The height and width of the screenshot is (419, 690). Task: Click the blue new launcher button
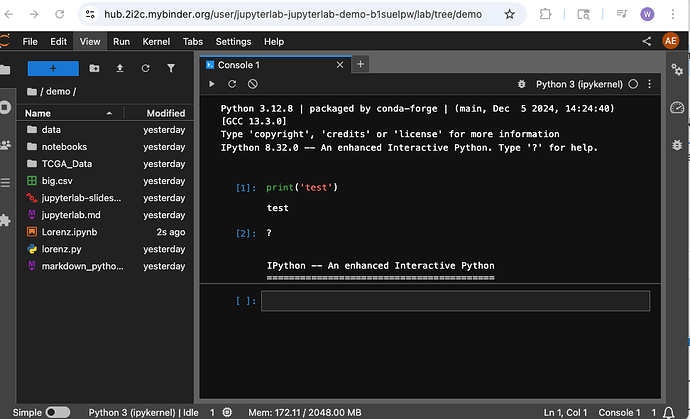52,68
